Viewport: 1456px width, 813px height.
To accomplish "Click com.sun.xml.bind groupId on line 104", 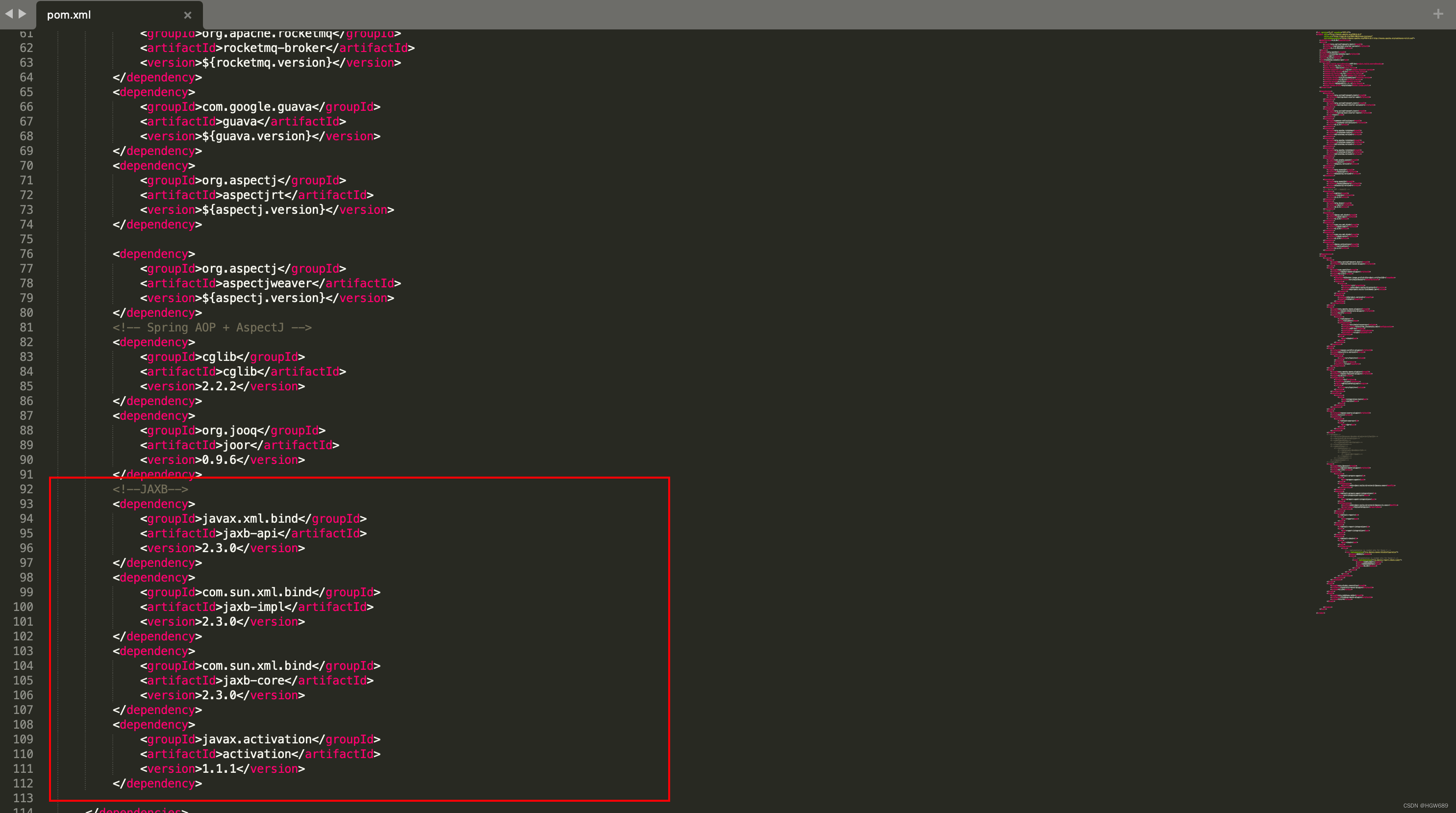I will pyautogui.click(x=256, y=665).
